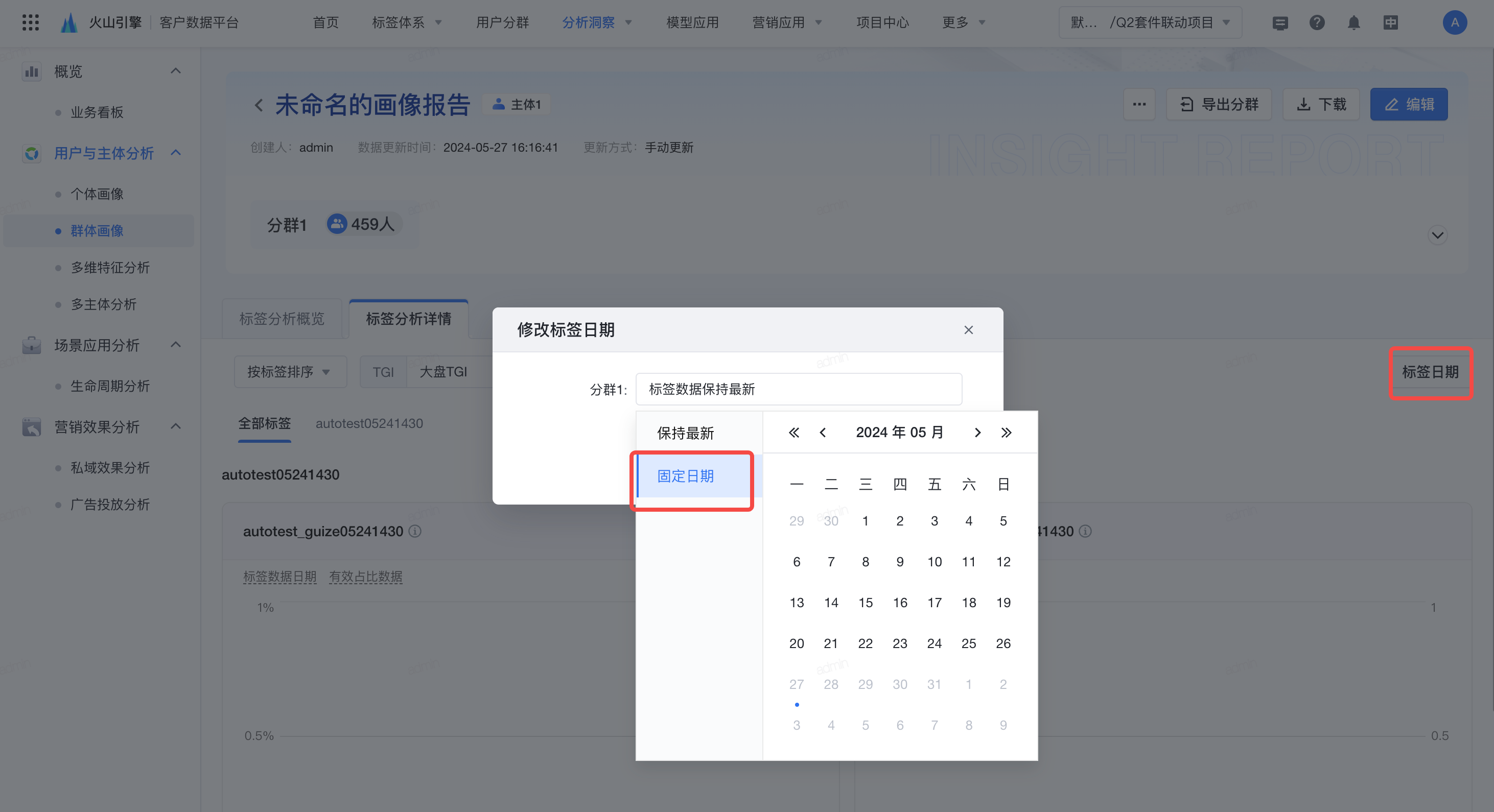
Task: Open 个体画像 in sidebar
Action: click(x=97, y=194)
